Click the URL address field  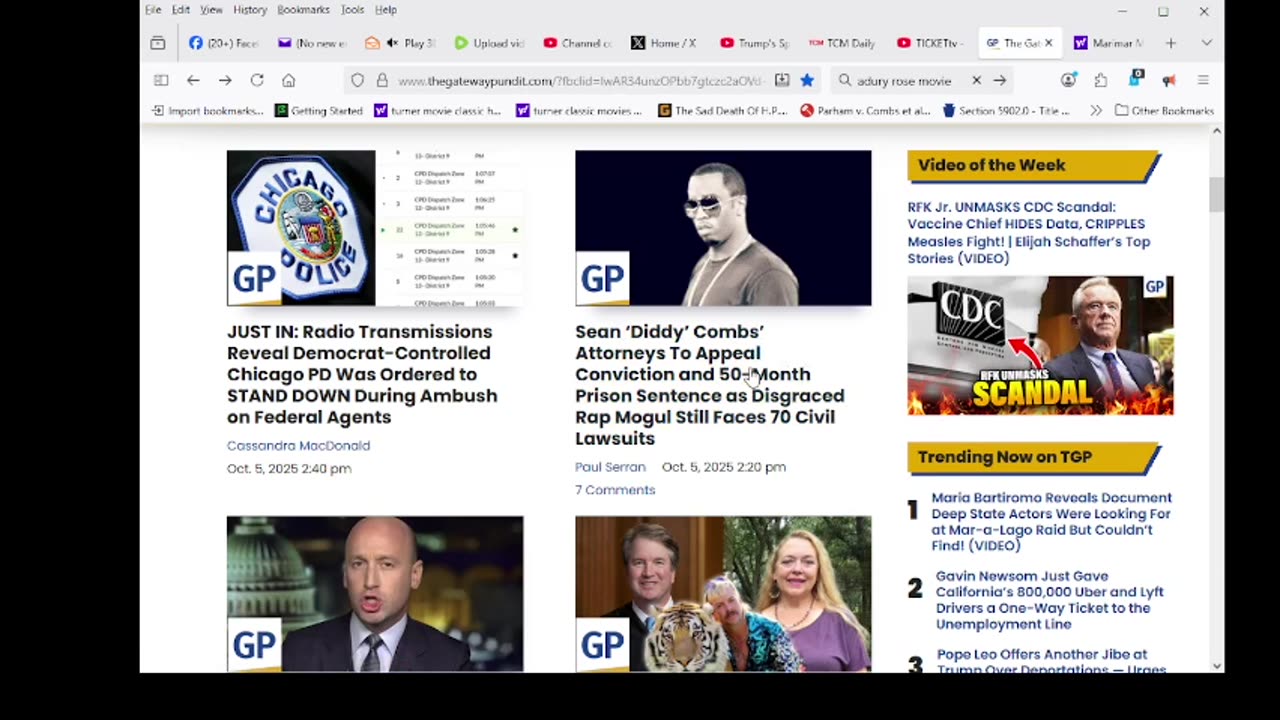(x=580, y=80)
